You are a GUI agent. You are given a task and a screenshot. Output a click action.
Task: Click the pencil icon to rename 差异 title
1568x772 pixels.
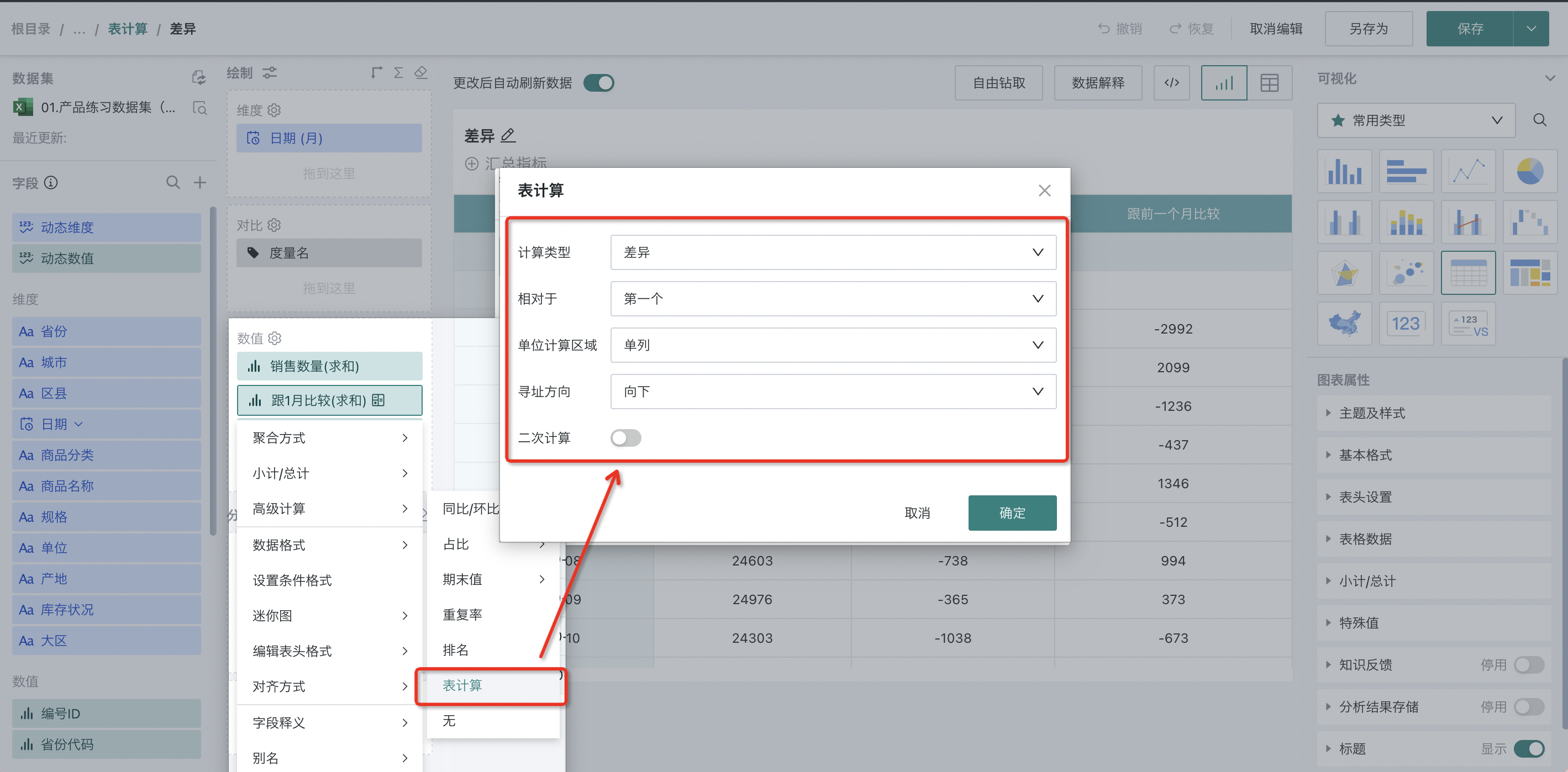tap(508, 135)
